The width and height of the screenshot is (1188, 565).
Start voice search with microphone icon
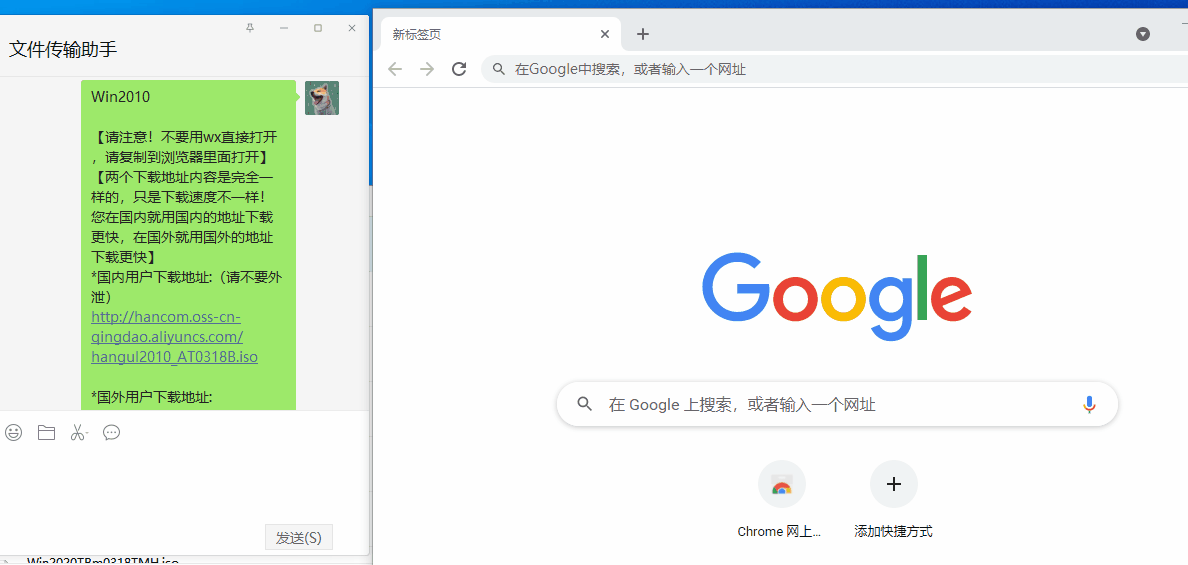1089,404
